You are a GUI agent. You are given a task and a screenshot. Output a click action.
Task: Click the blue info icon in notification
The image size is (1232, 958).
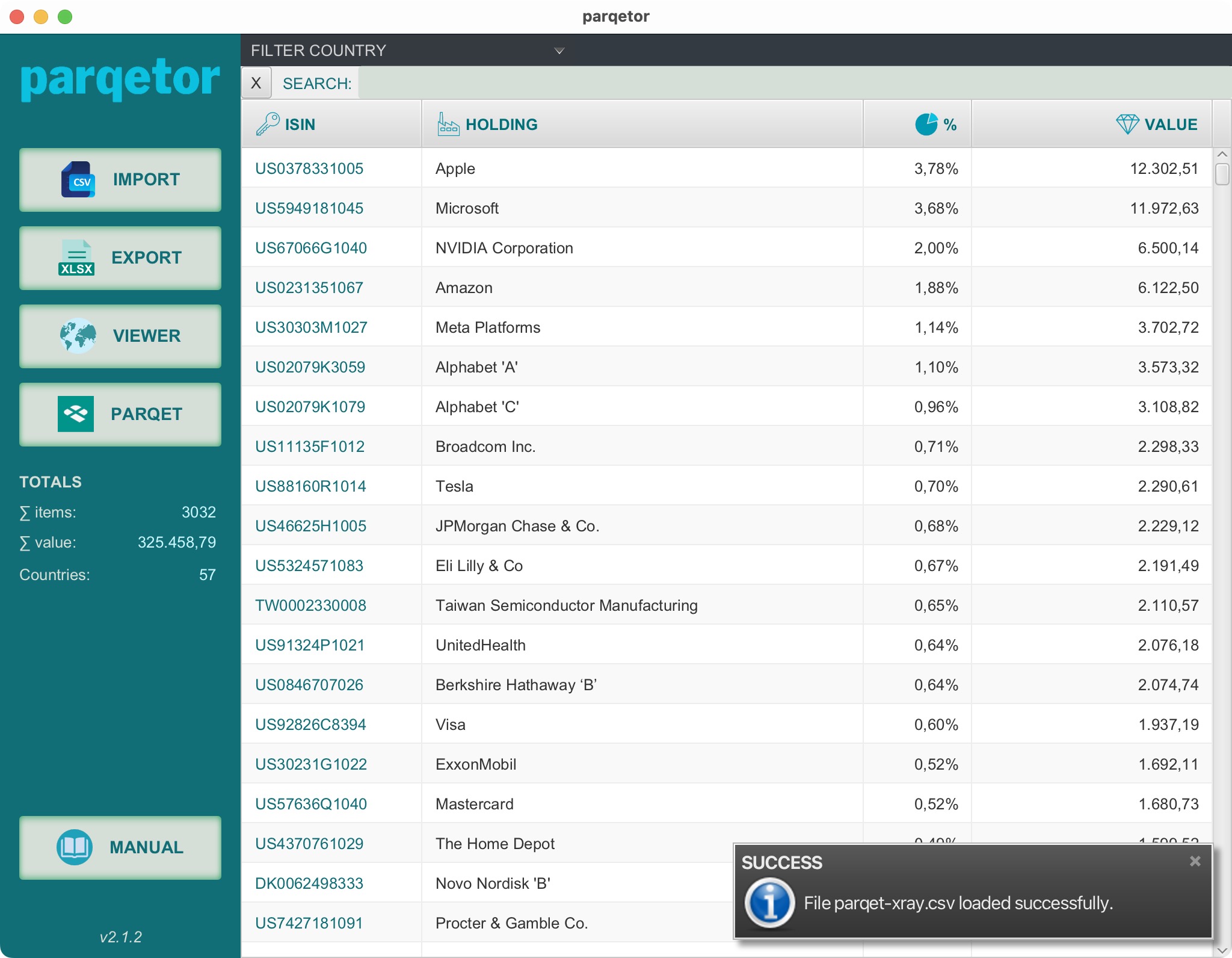770,903
